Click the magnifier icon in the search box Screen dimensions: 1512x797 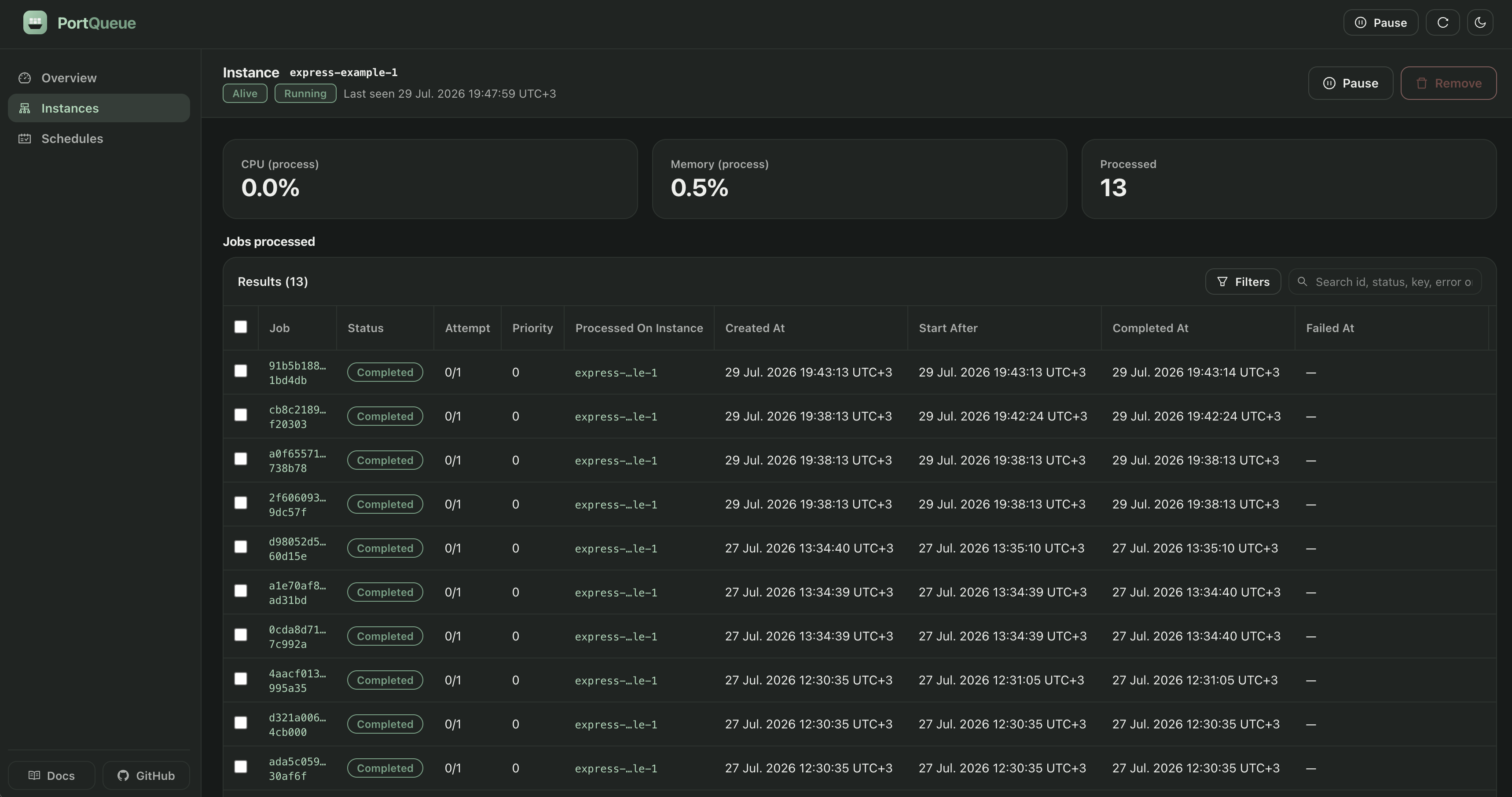[x=1302, y=281]
